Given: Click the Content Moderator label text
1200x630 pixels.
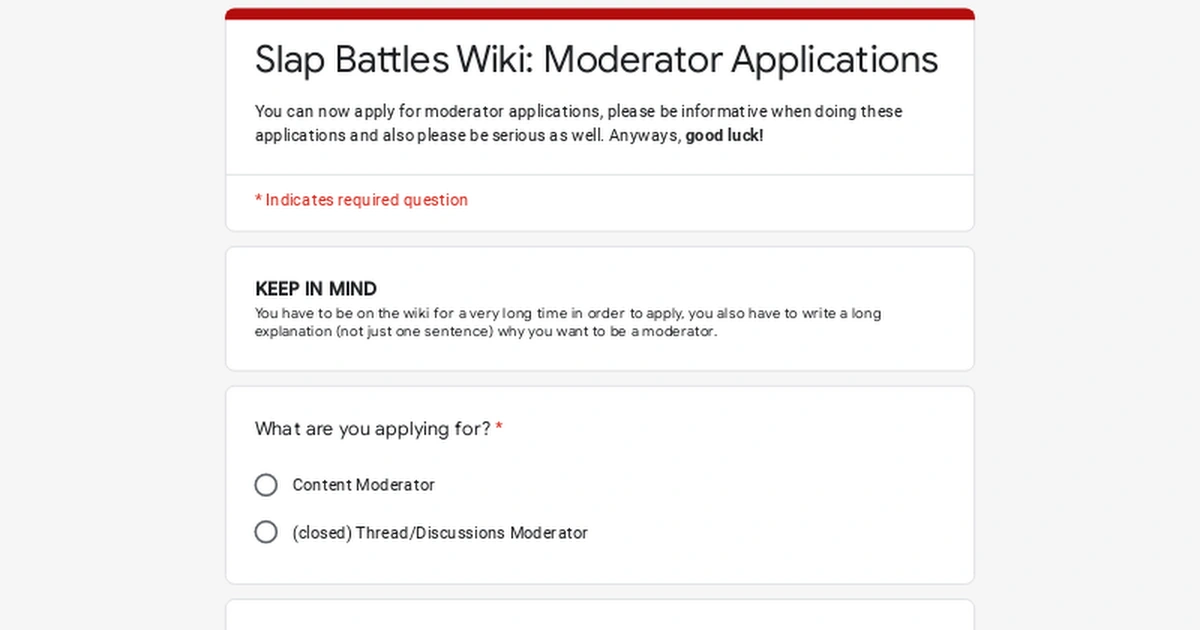Looking at the screenshot, I should click(362, 485).
